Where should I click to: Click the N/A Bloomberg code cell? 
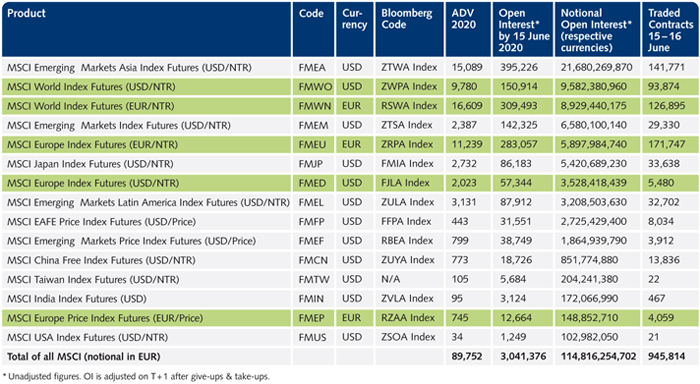pos(391,280)
